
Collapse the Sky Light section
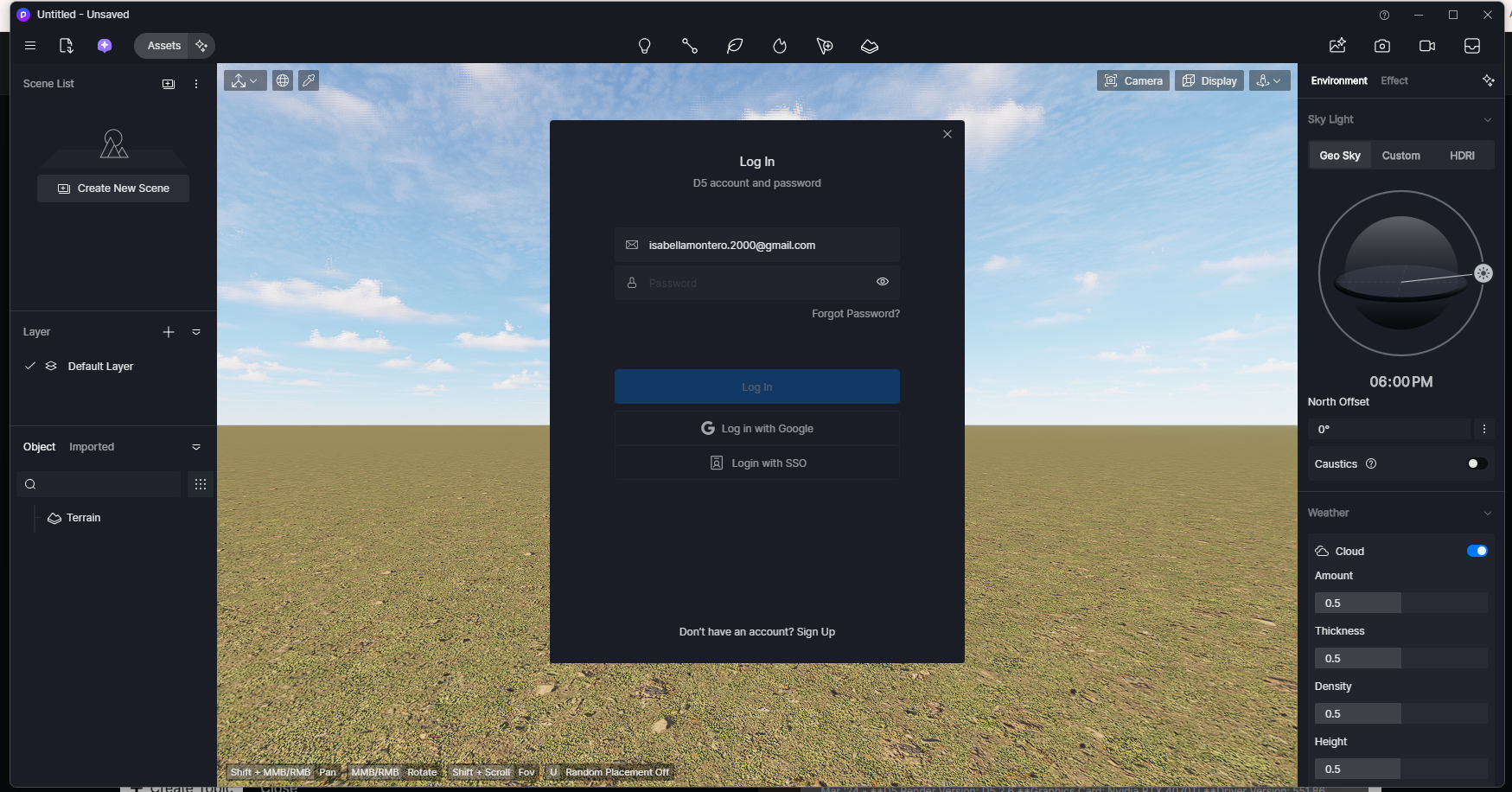tap(1487, 120)
